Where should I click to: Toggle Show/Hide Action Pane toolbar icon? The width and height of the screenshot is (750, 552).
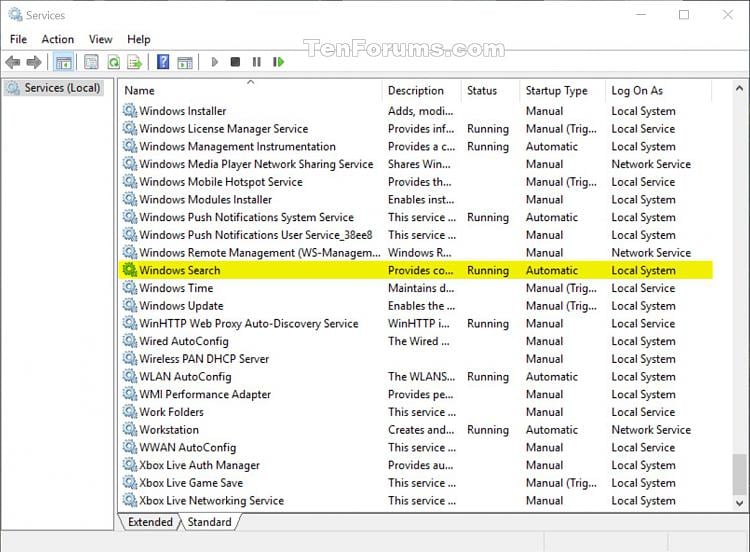185,62
